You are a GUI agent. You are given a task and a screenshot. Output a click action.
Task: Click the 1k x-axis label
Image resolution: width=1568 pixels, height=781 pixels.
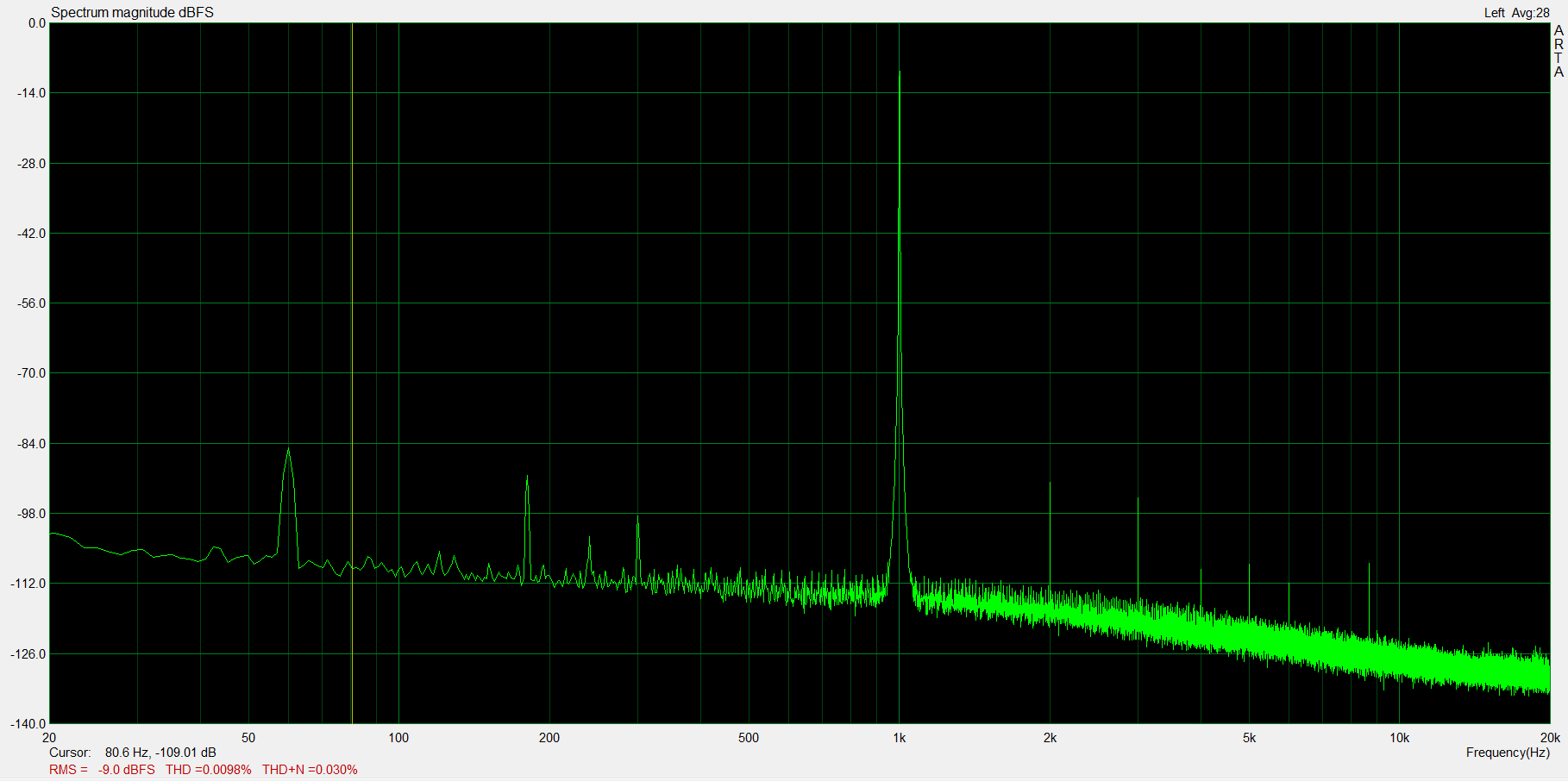tap(900, 738)
